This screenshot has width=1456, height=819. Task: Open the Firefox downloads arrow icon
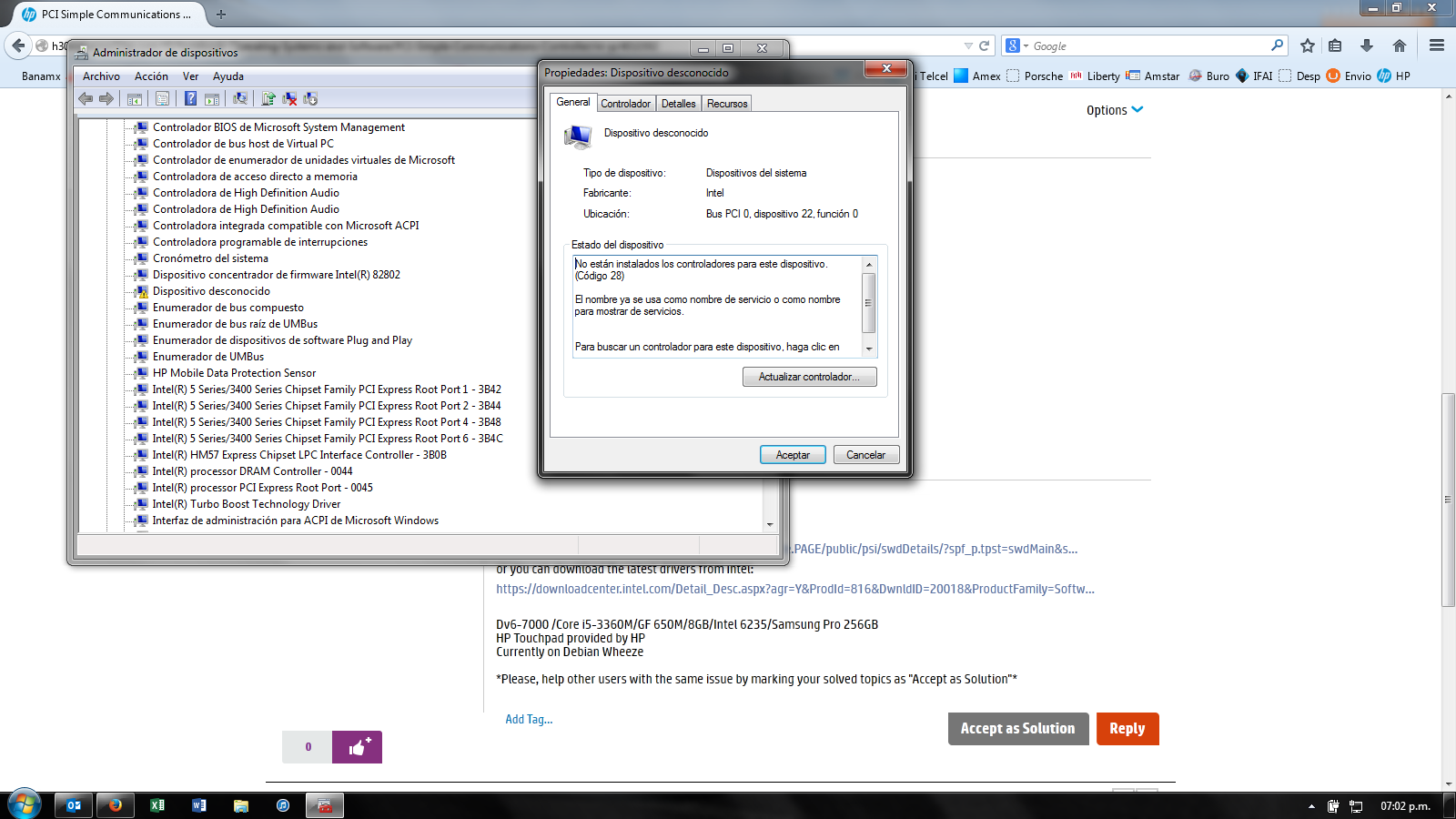1366,45
